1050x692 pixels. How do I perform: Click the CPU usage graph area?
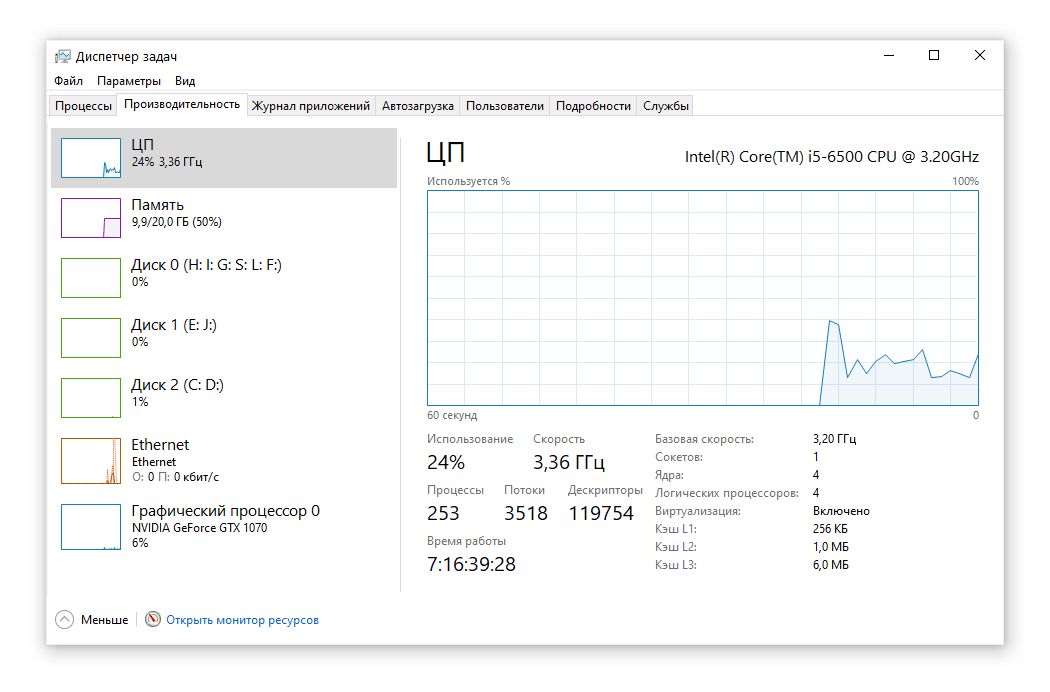(x=702, y=298)
